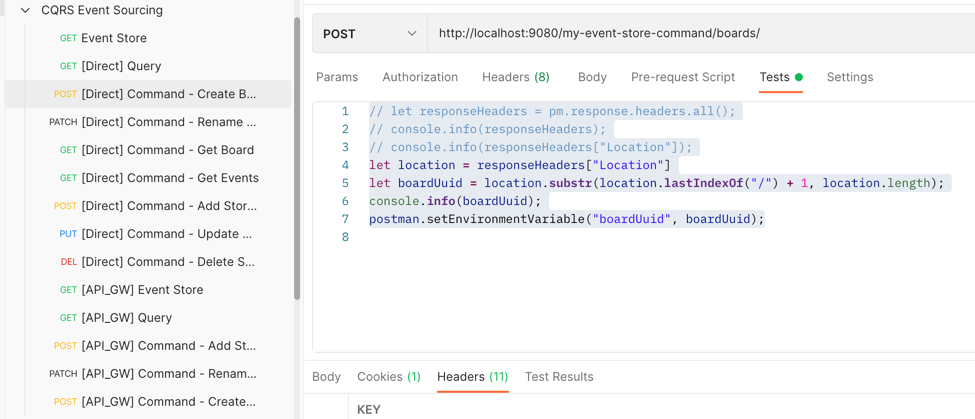Image resolution: width=975 pixels, height=419 pixels.
Task: View the Test Results tab
Action: (x=559, y=377)
